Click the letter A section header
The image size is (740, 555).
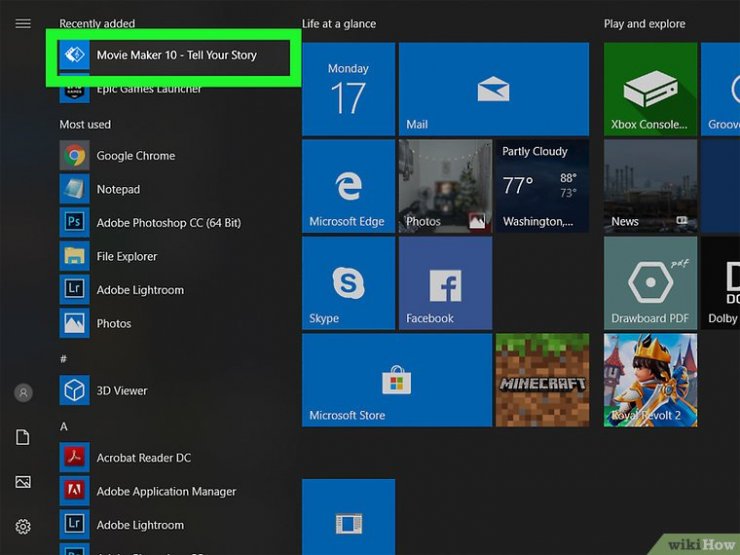64,427
